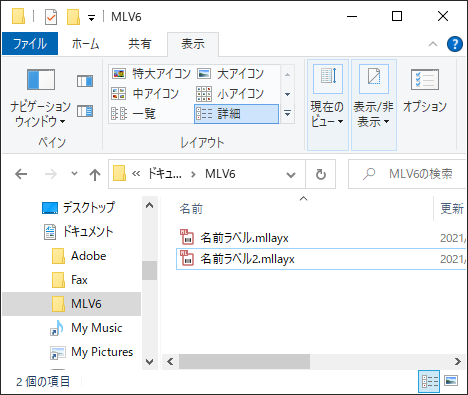Switch to the 共有 ribbon tab
This screenshot has width=468, height=395.
(140, 44)
